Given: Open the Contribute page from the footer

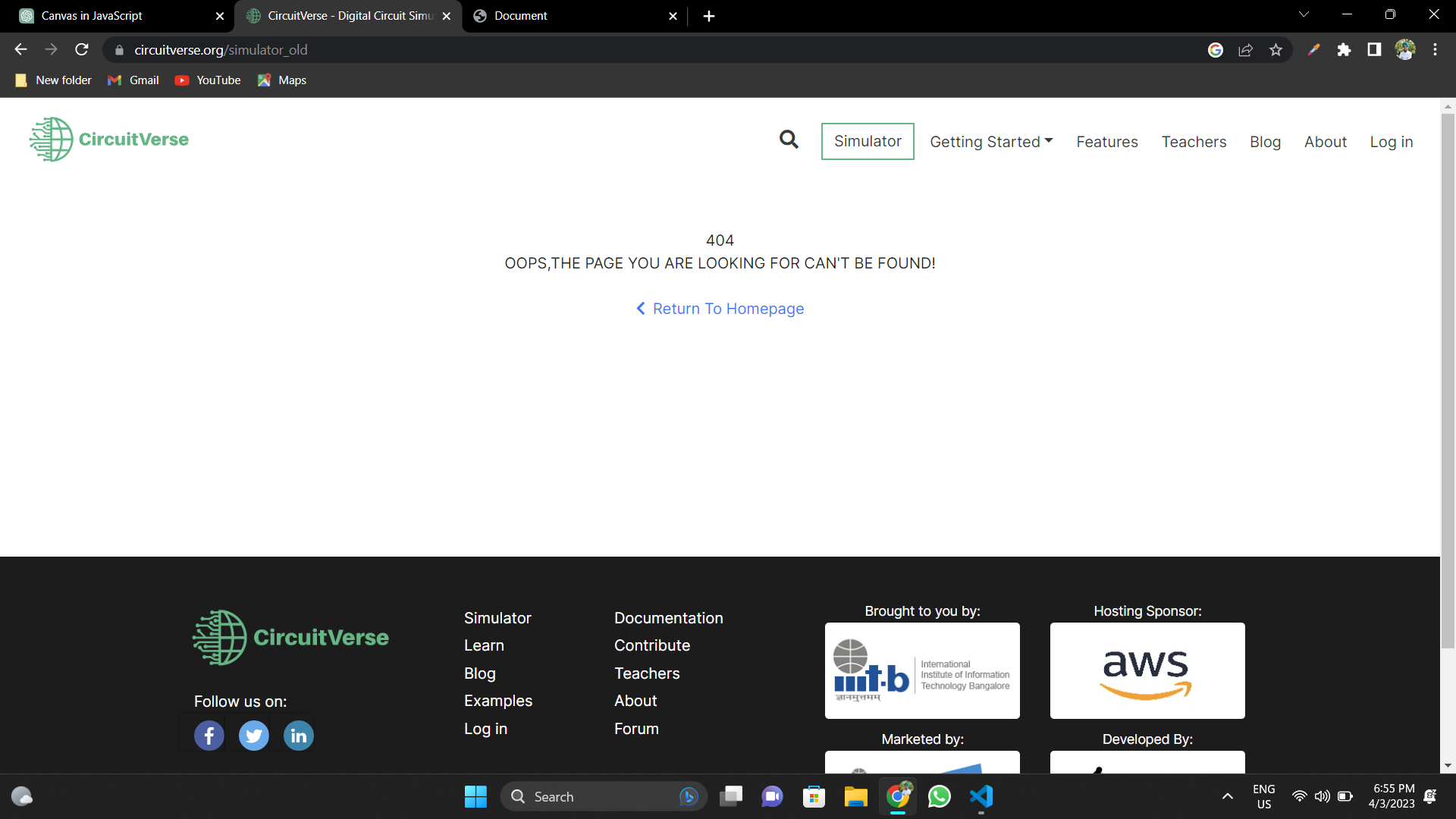Looking at the screenshot, I should [x=651, y=645].
